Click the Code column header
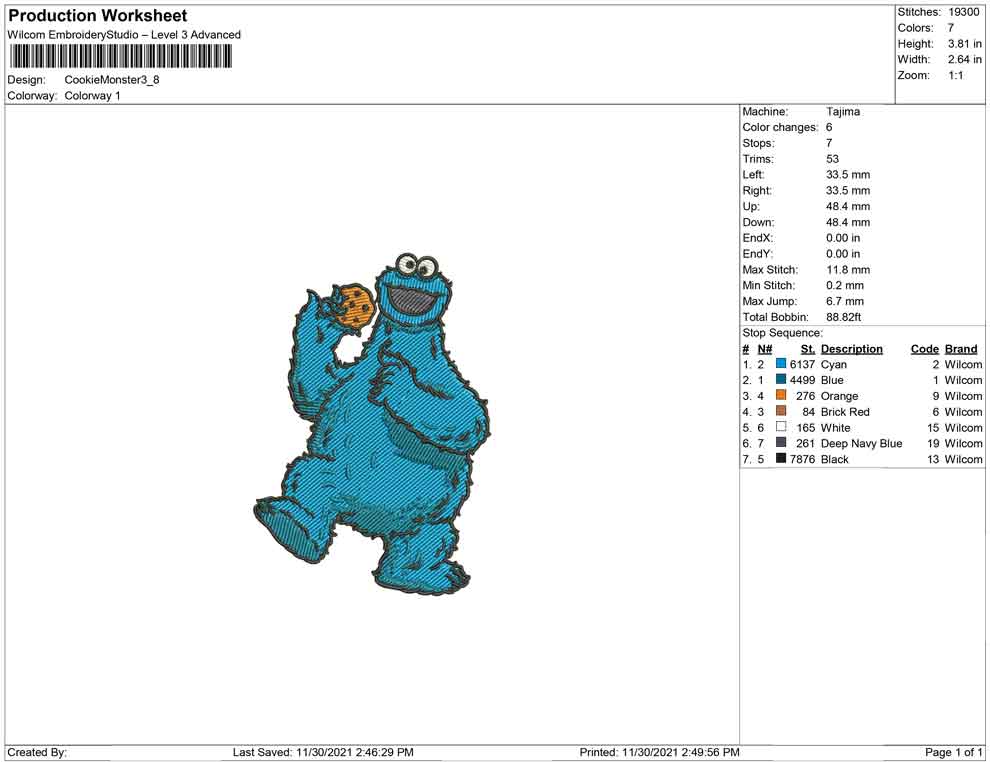The width and height of the screenshot is (990, 762). point(925,348)
